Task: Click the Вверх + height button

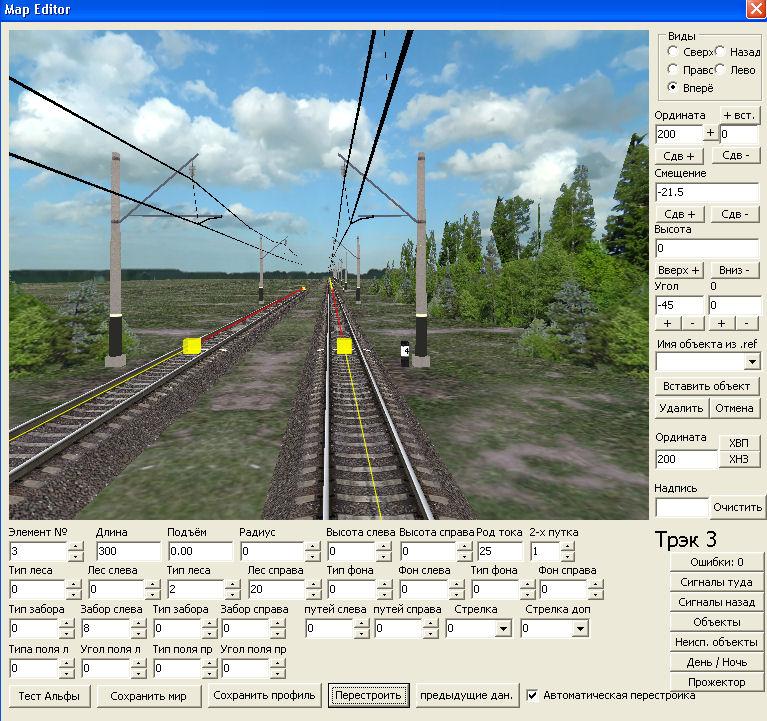Action: pyautogui.click(x=680, y=270)
